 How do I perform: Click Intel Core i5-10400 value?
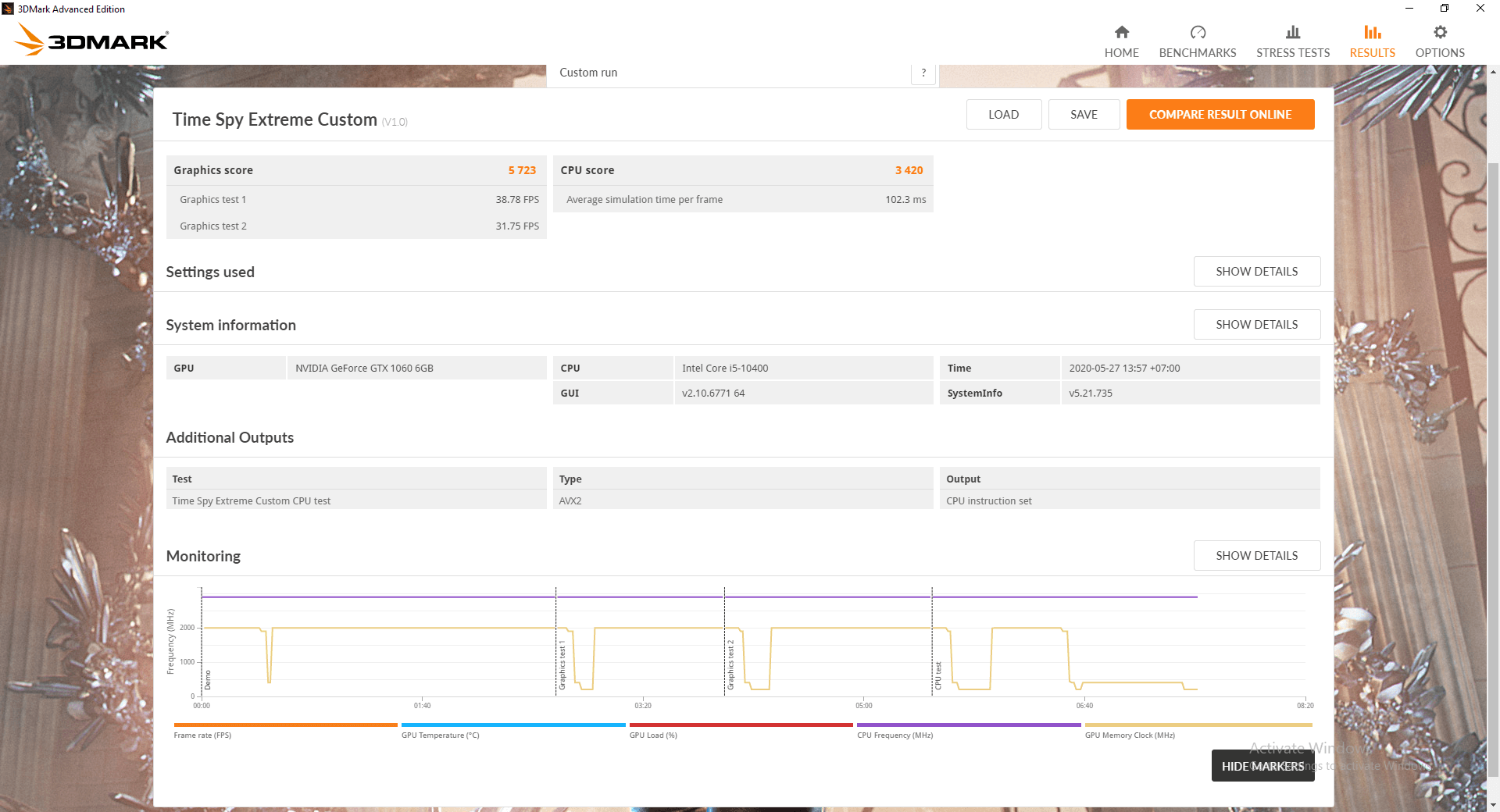(x=725, y=369)
